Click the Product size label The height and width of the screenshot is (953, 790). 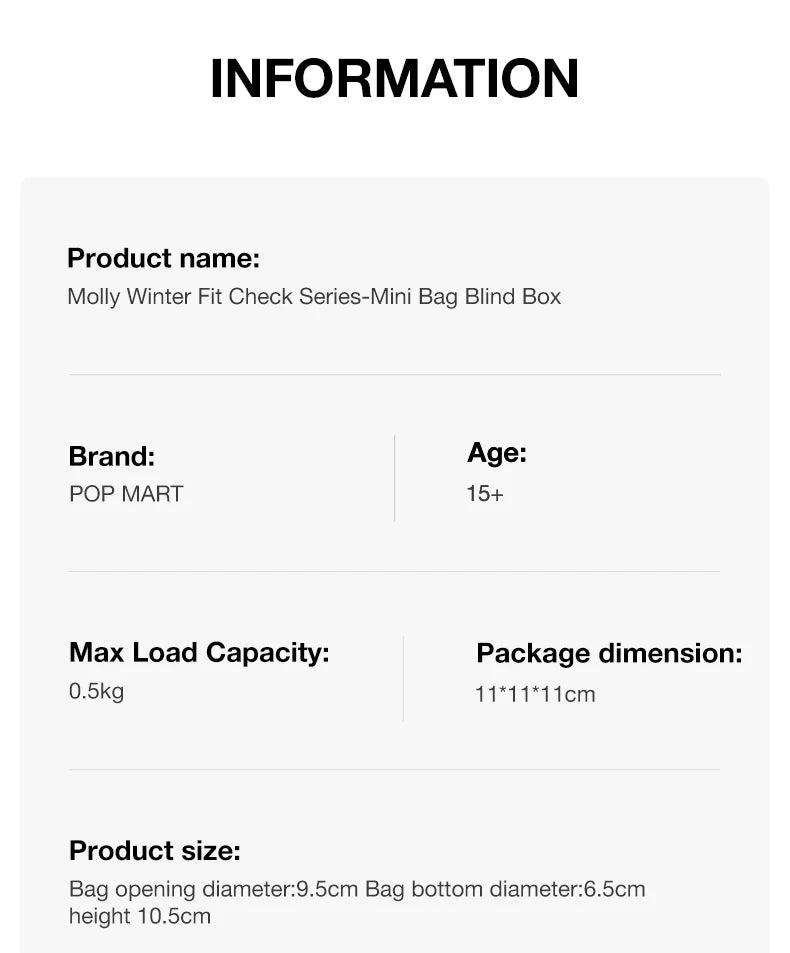click(x=155, y=851)
